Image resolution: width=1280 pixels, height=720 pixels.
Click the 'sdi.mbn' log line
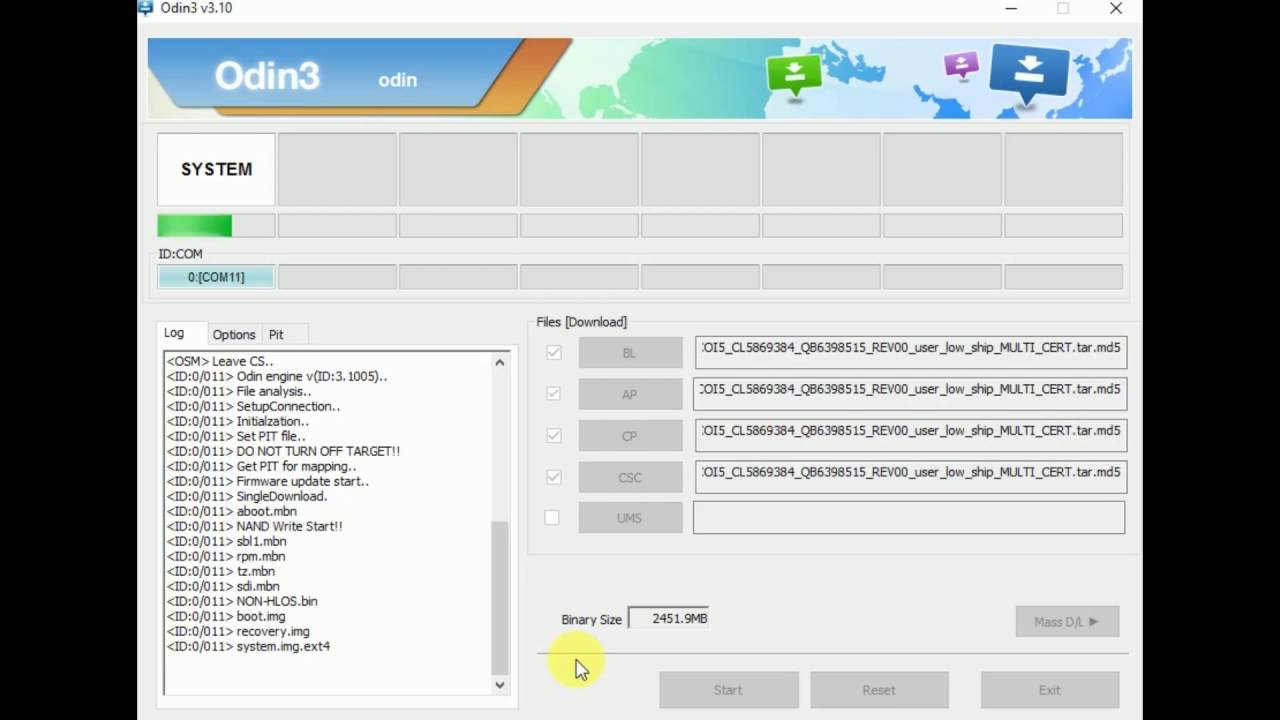tap(223, 586)
